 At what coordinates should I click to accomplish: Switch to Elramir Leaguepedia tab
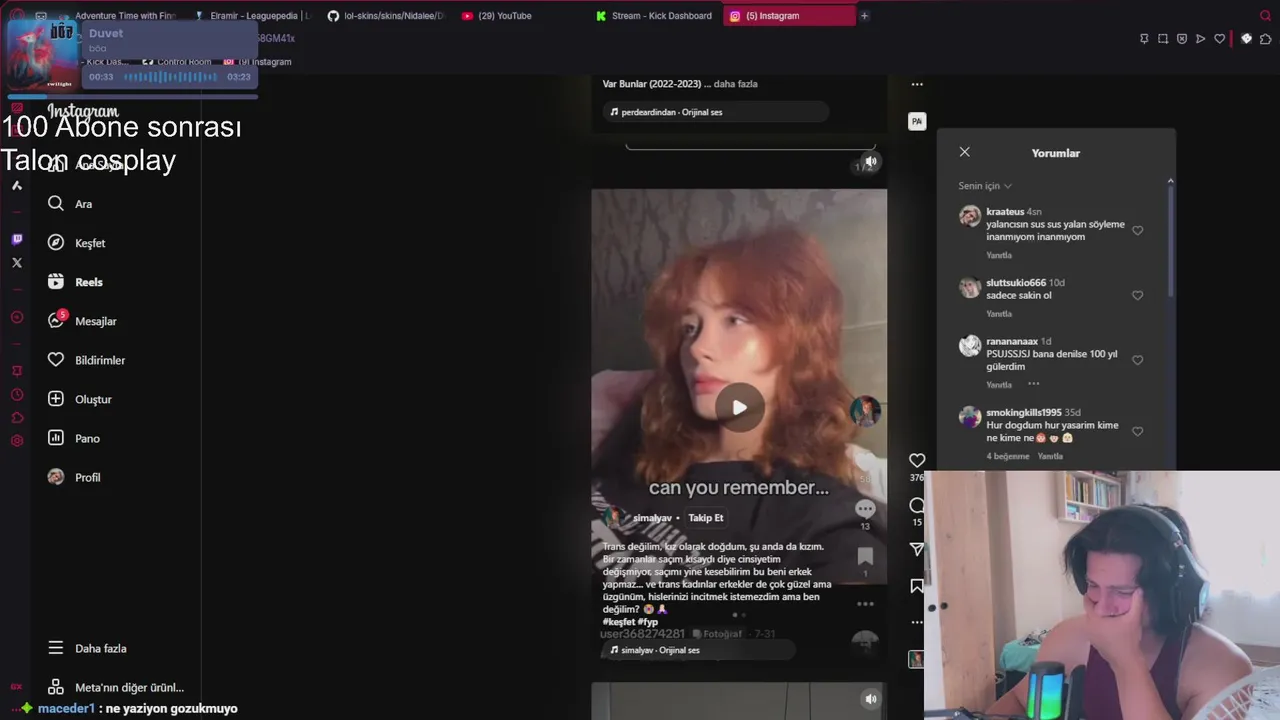click(252, 16)
